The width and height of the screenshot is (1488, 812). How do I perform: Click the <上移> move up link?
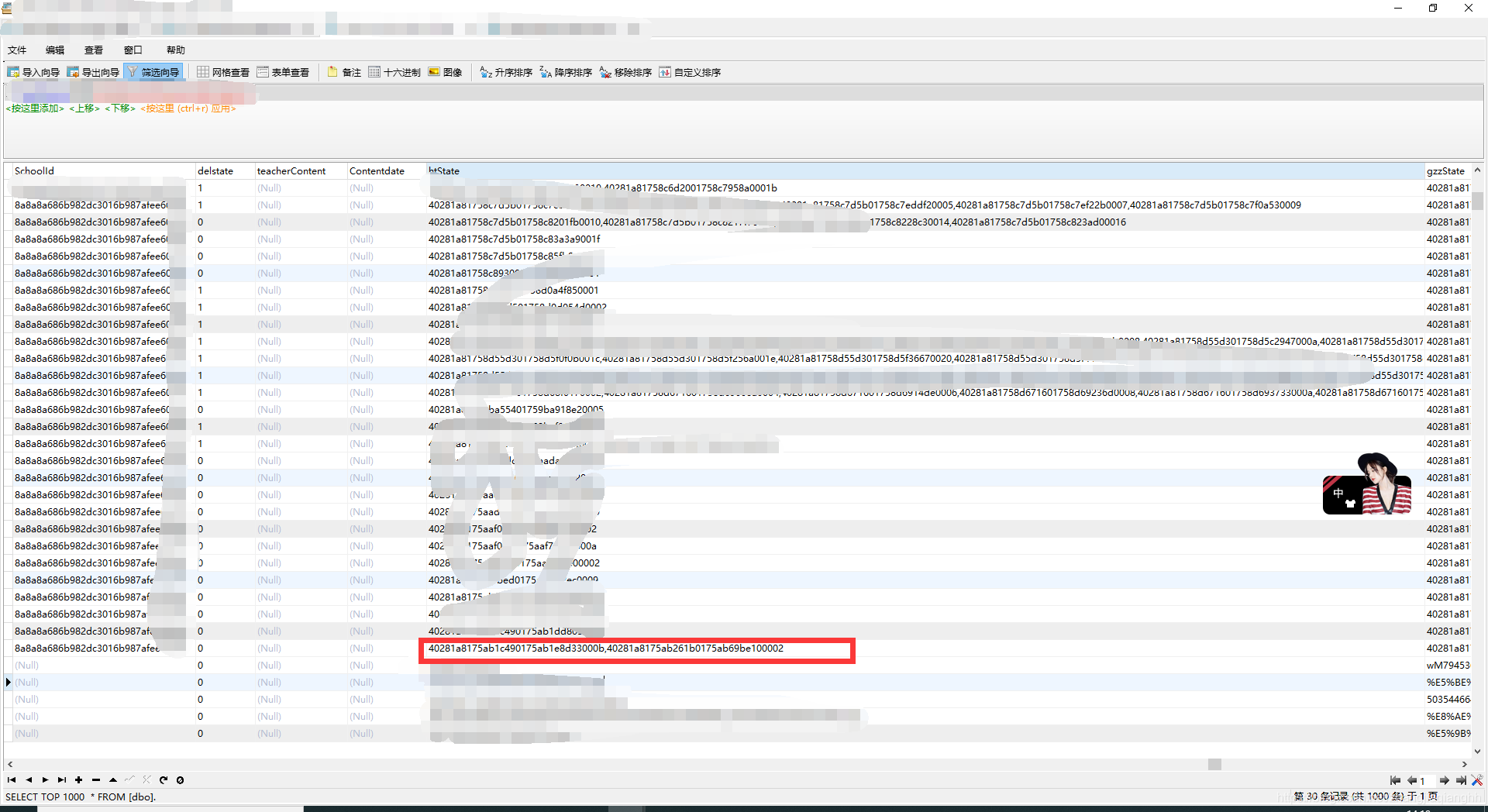84,108
